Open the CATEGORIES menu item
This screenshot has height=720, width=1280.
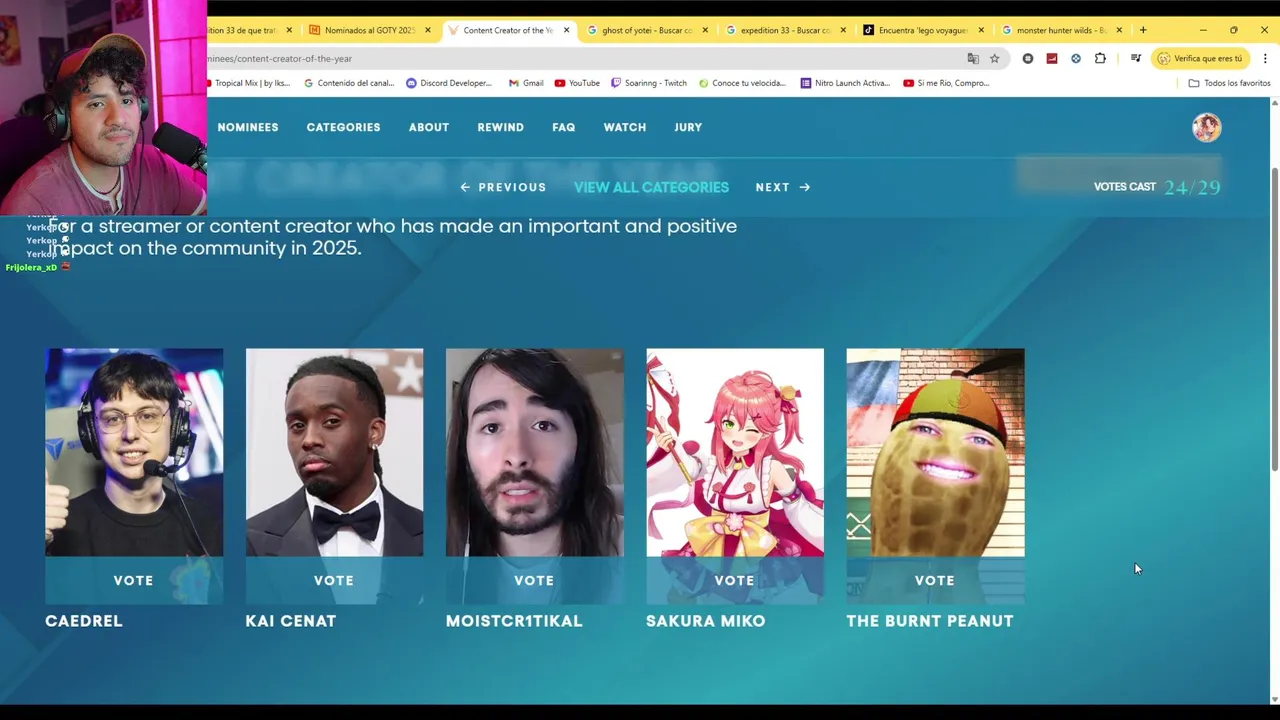pos(343,127)
